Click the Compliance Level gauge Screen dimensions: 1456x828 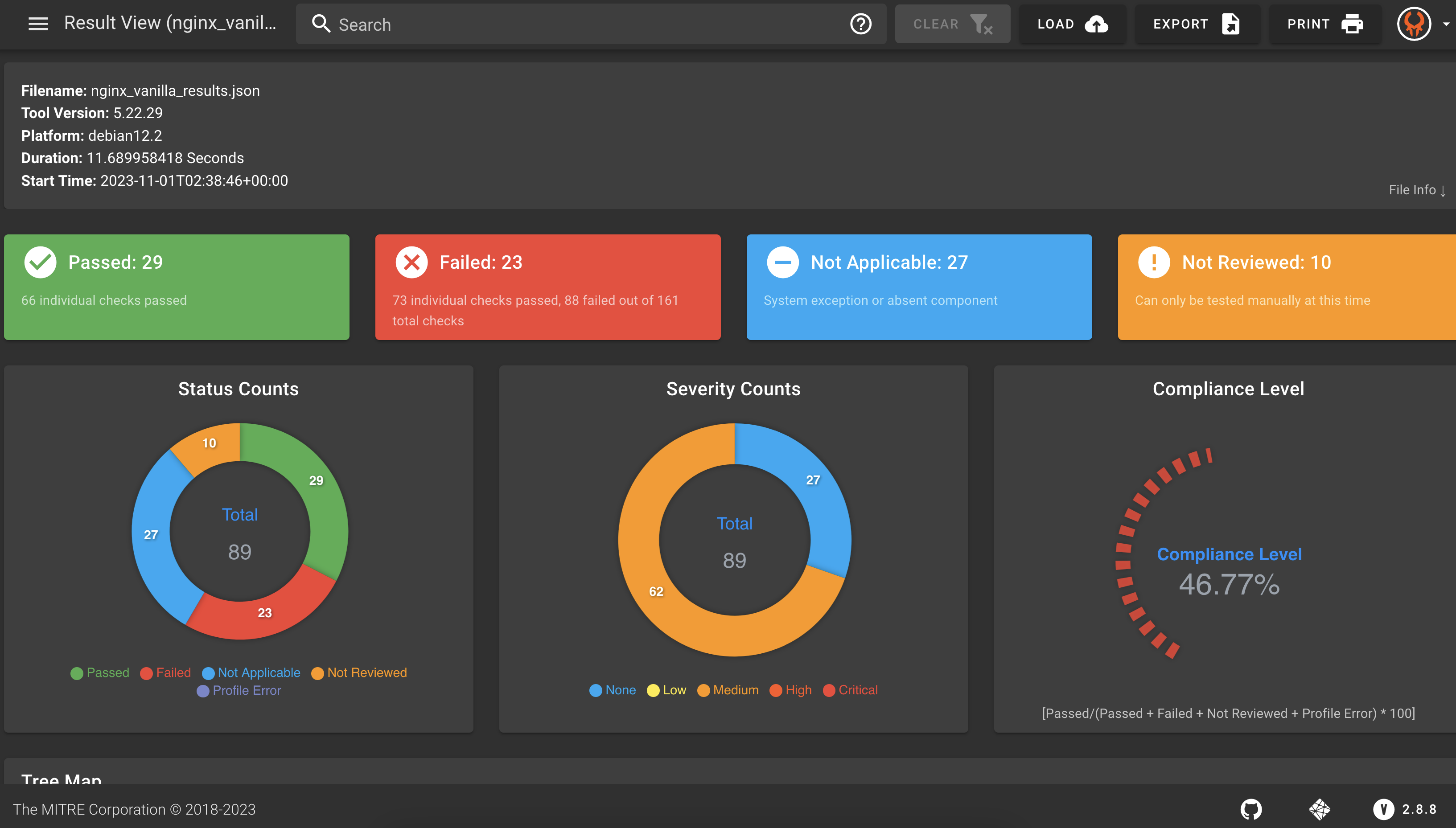tap(1229, 569)
